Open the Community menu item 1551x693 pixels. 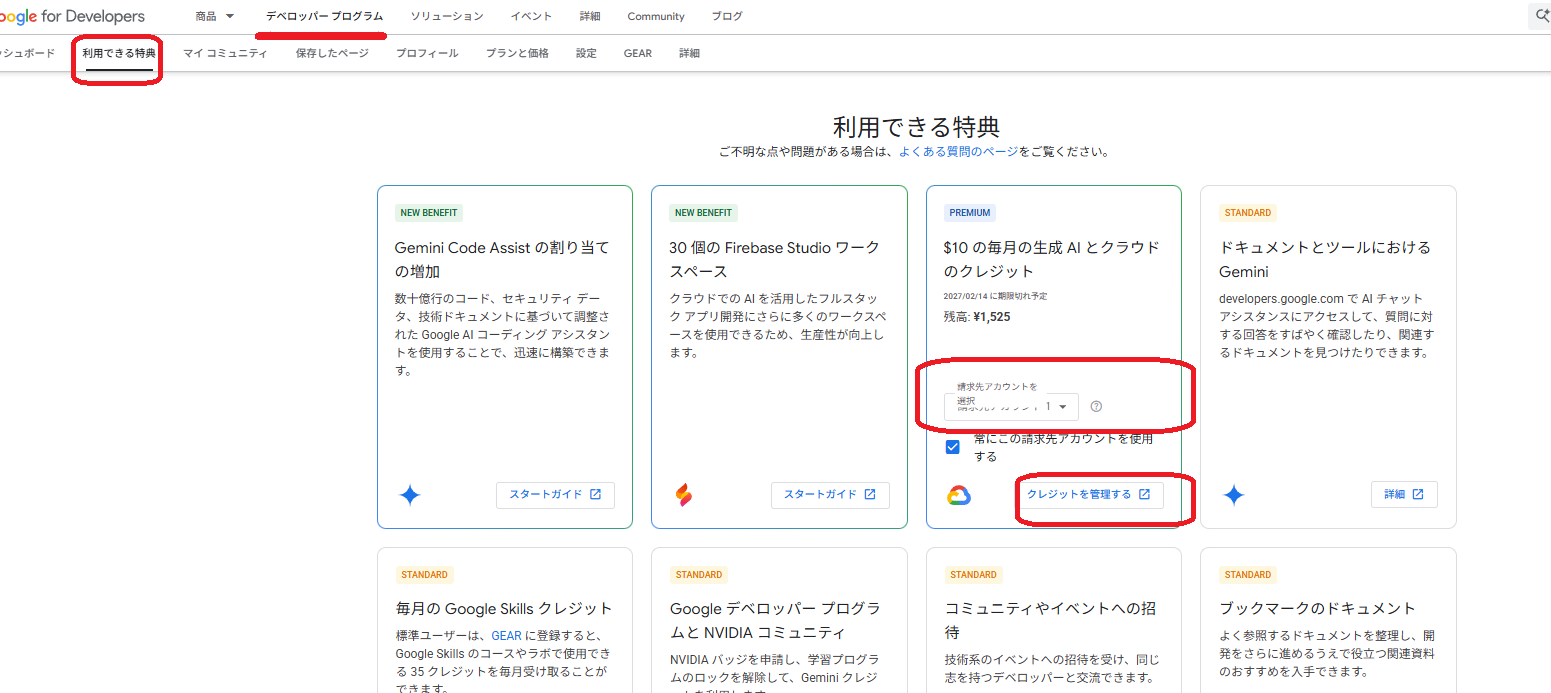point(655,15)
